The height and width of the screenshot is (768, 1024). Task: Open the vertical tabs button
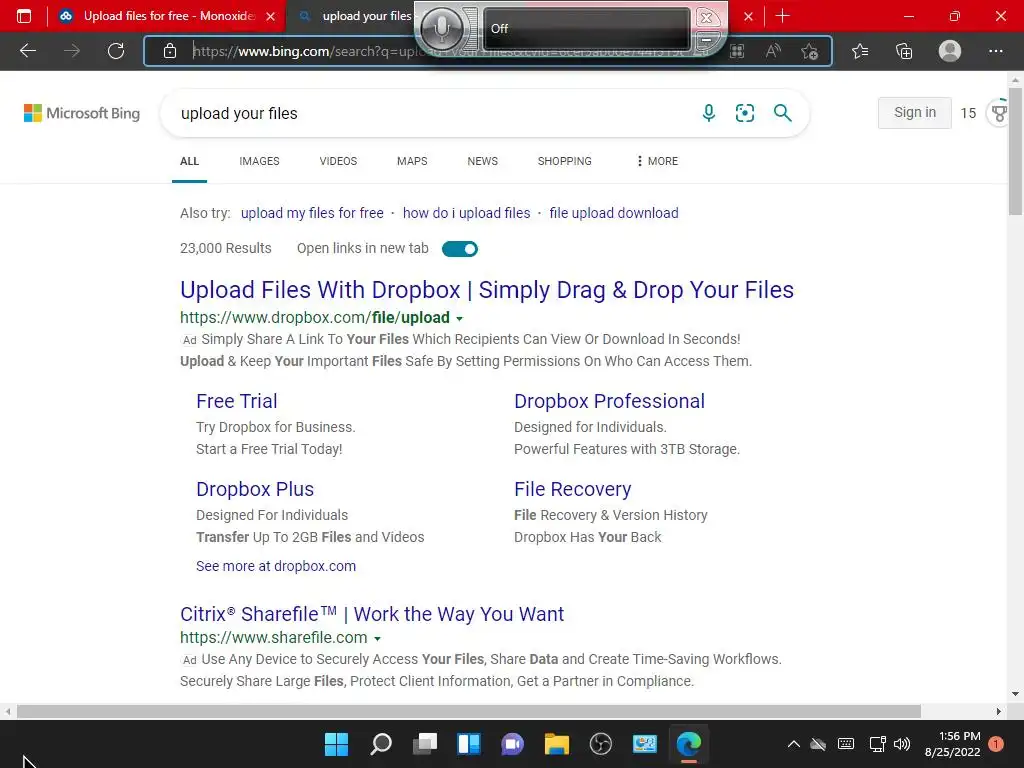point(24,16)
